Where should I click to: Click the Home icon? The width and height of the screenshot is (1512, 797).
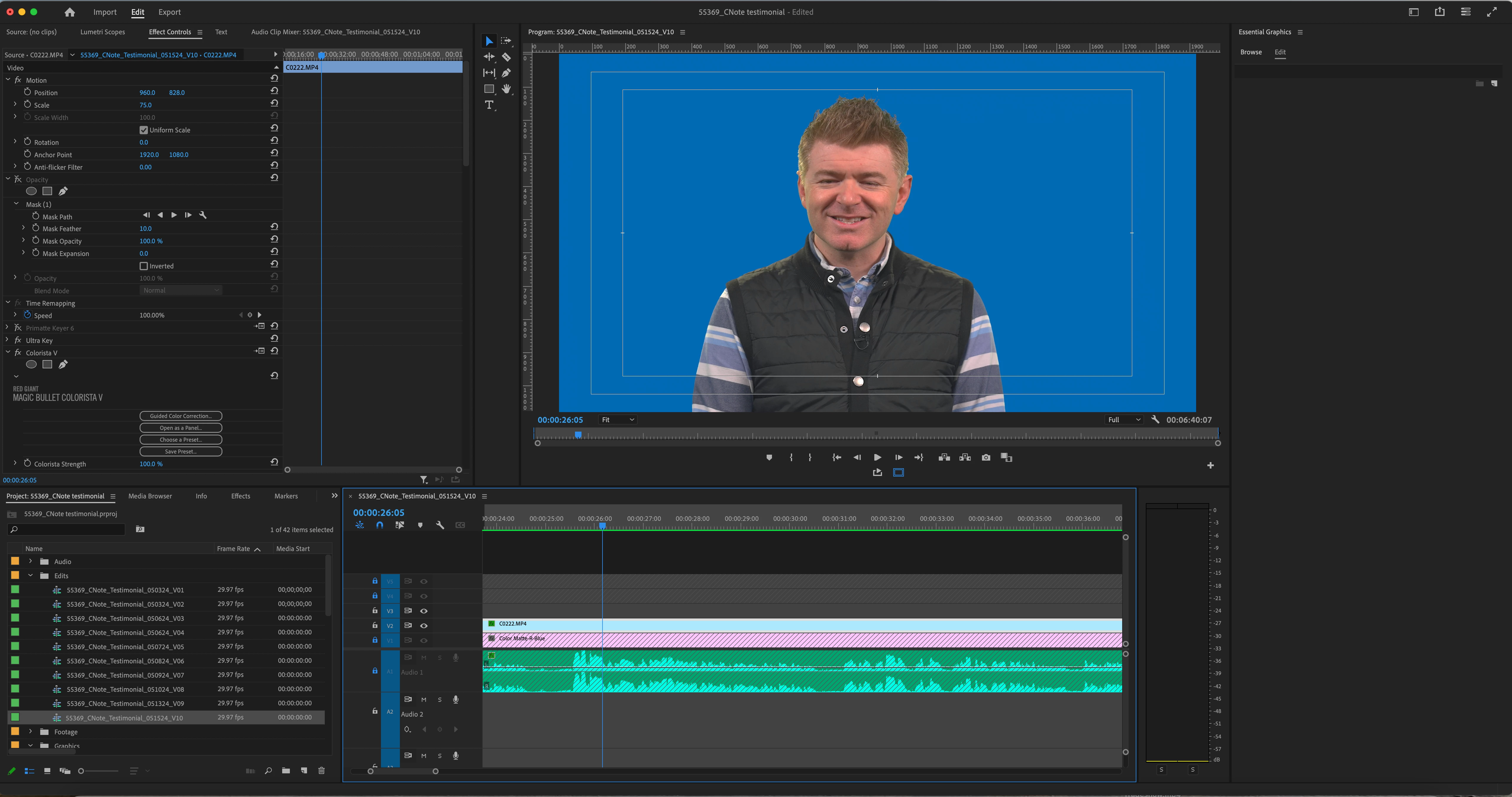pyautogui.click(x=70, y=12)
